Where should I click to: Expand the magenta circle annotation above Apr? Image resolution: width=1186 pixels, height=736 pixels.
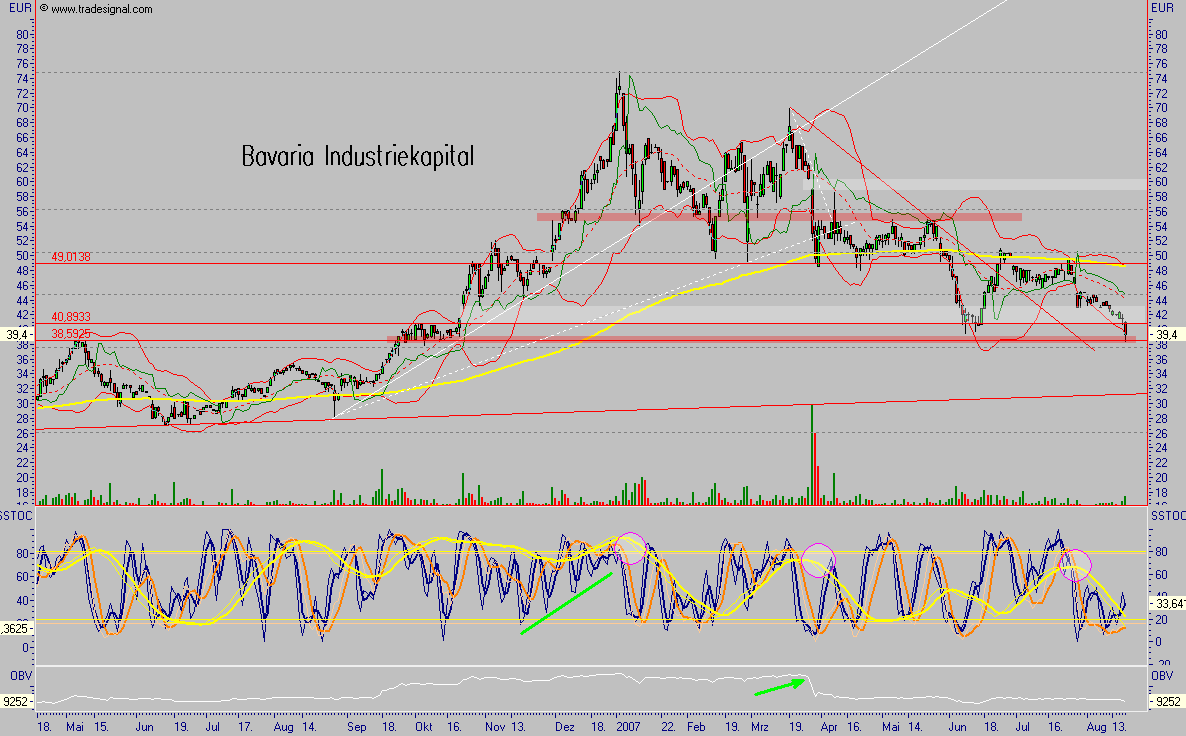pos(818,560)
